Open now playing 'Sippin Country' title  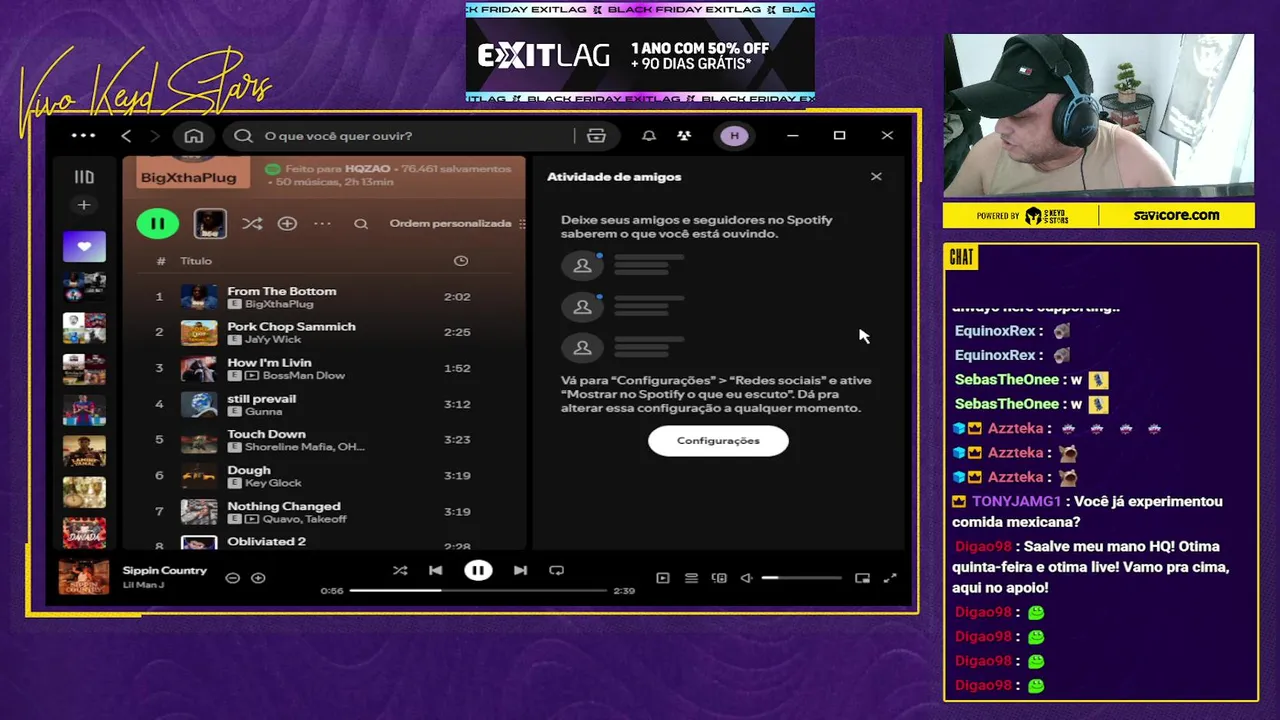point(165,570)
